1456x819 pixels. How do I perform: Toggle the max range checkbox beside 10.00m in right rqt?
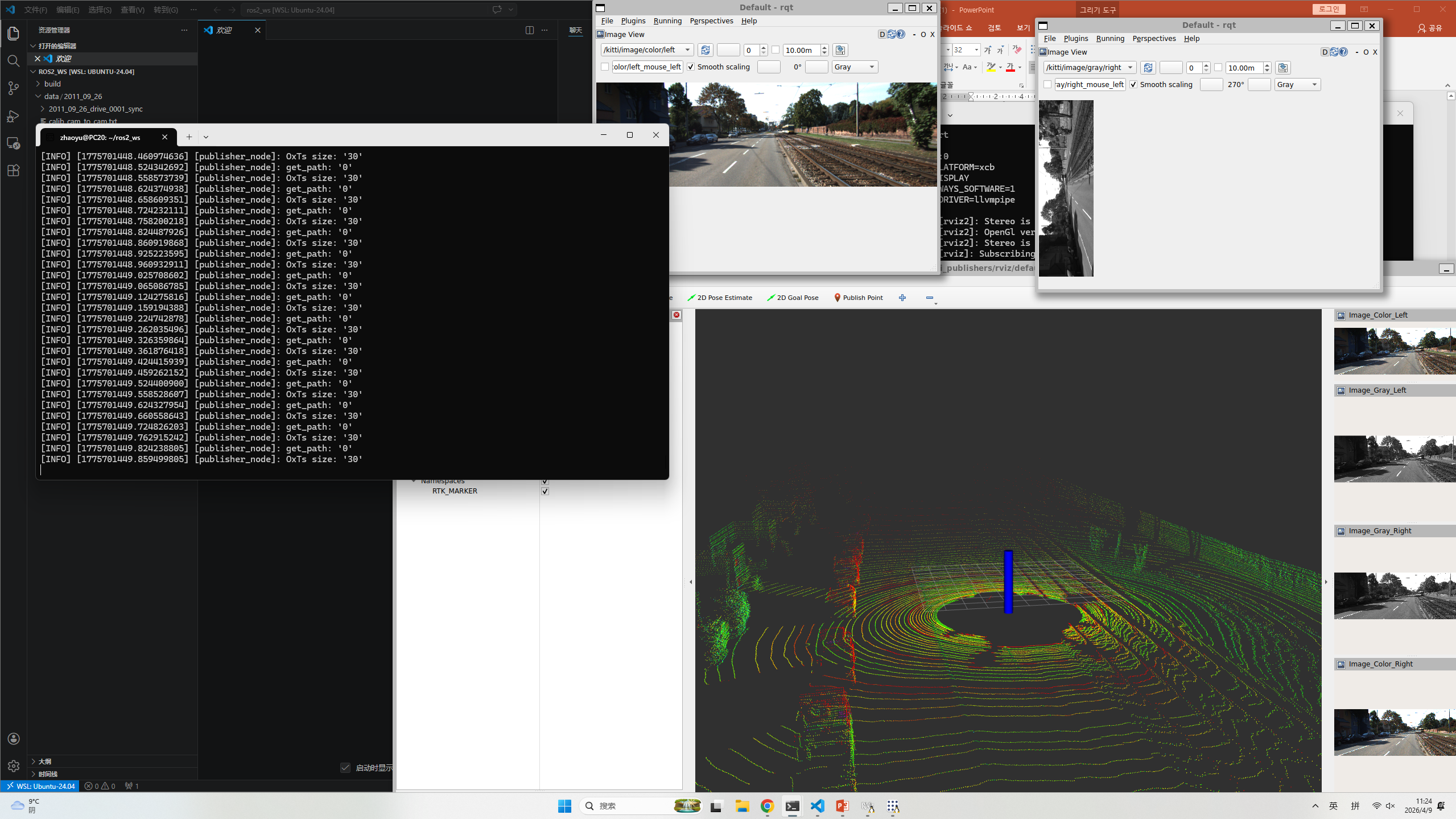tap(1218, 68)
